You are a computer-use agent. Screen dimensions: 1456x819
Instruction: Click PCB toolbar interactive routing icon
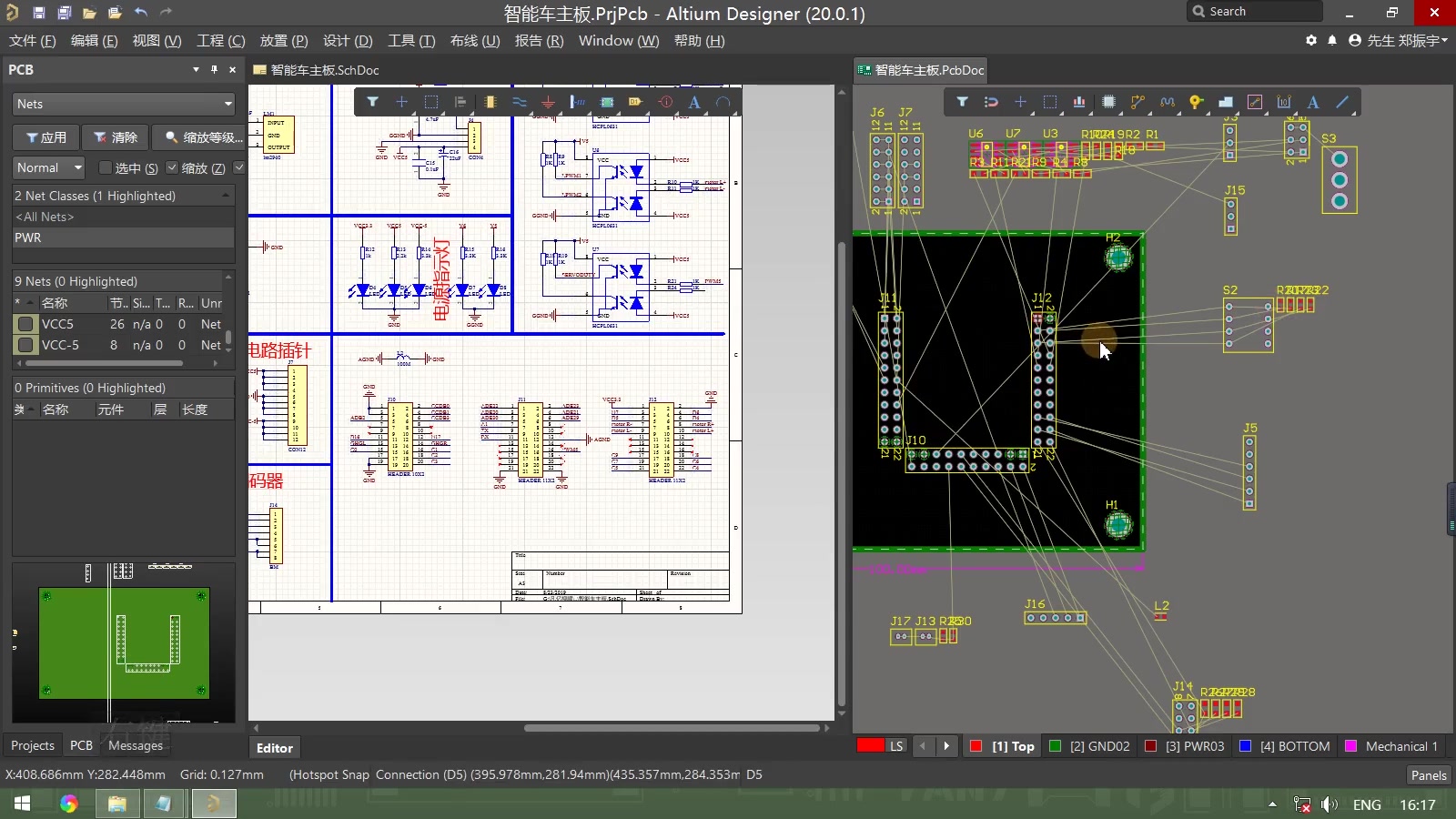[1137, 102]
